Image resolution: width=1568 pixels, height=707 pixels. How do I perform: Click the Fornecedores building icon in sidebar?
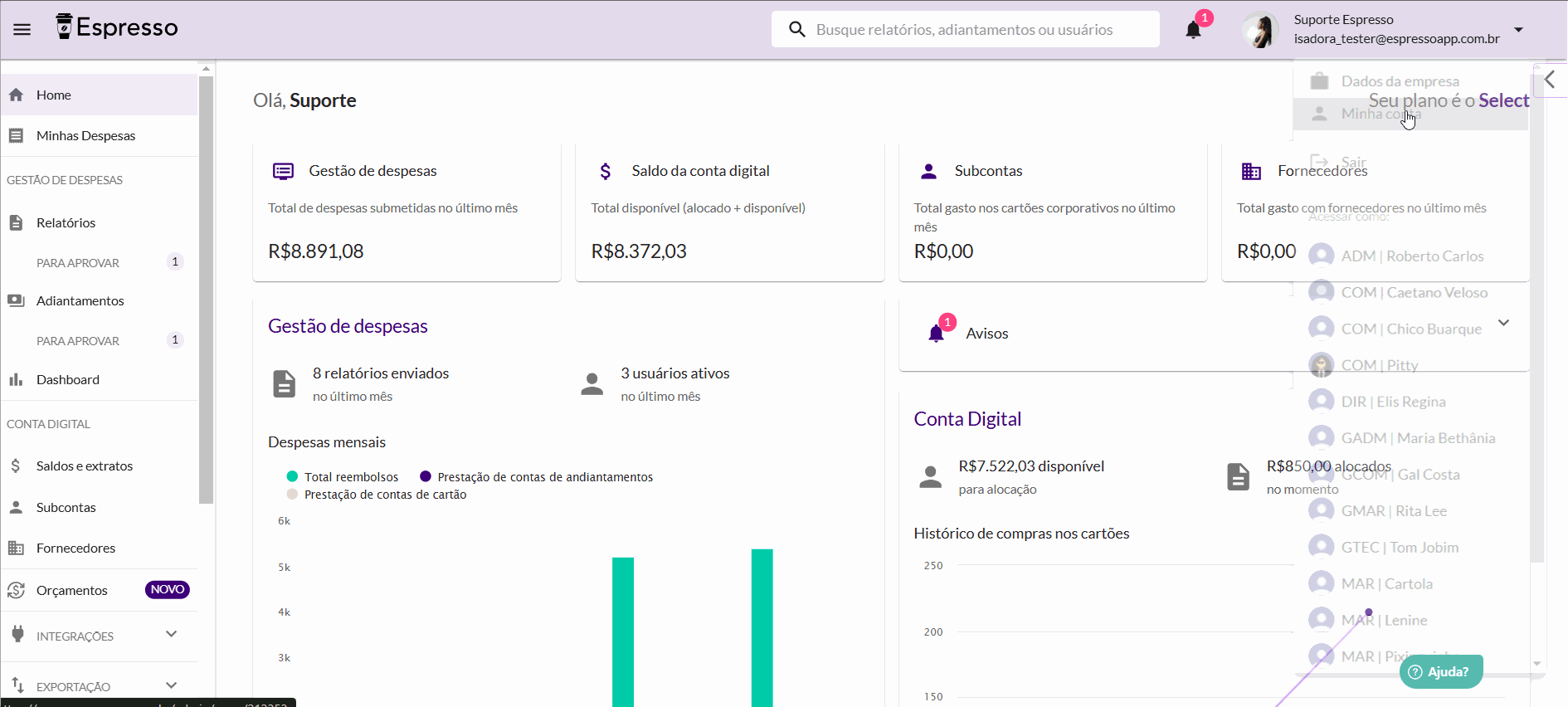(x=16, y=548)
